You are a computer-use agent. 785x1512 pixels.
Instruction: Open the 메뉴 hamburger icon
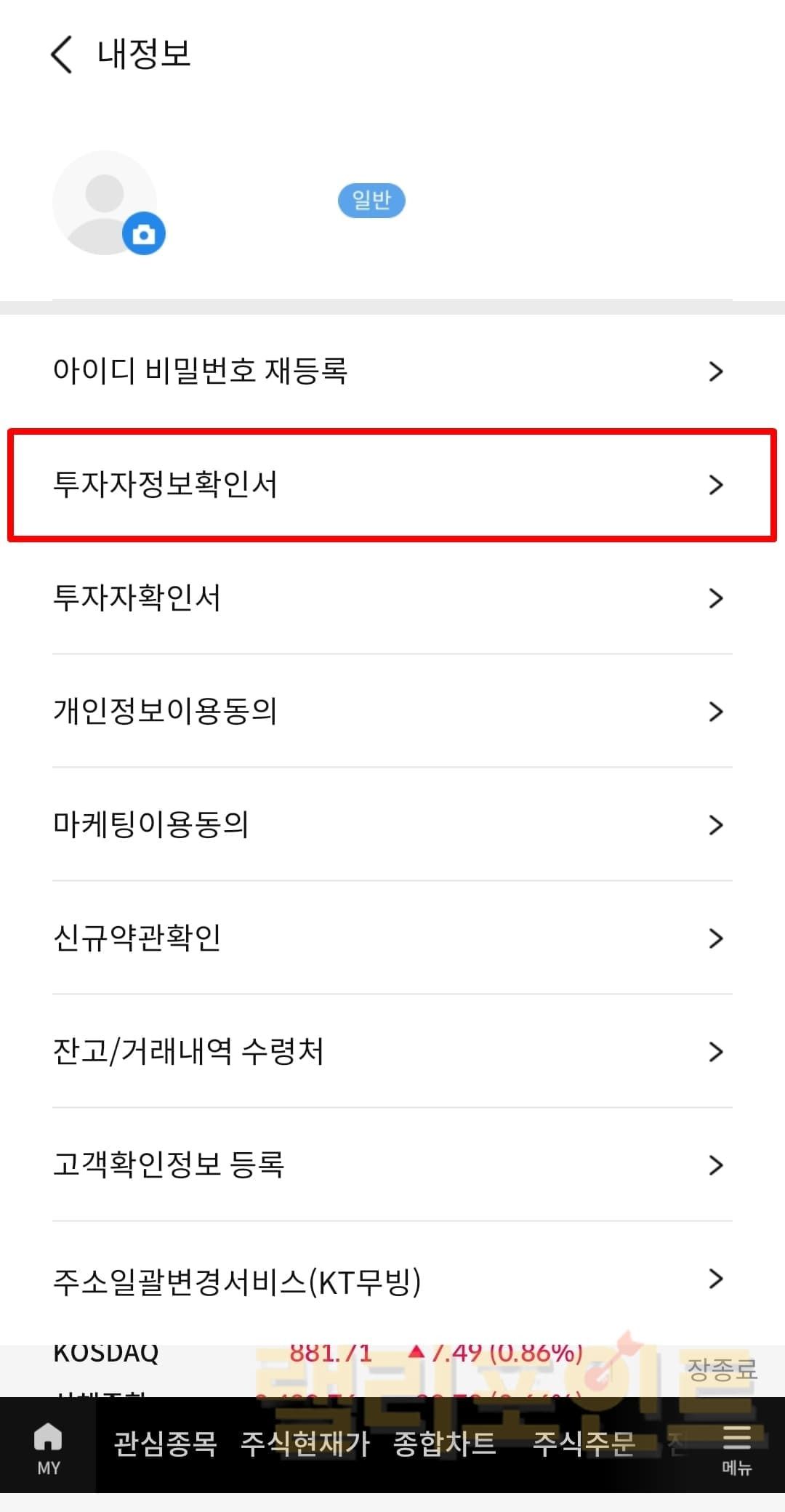point(736,1447)
